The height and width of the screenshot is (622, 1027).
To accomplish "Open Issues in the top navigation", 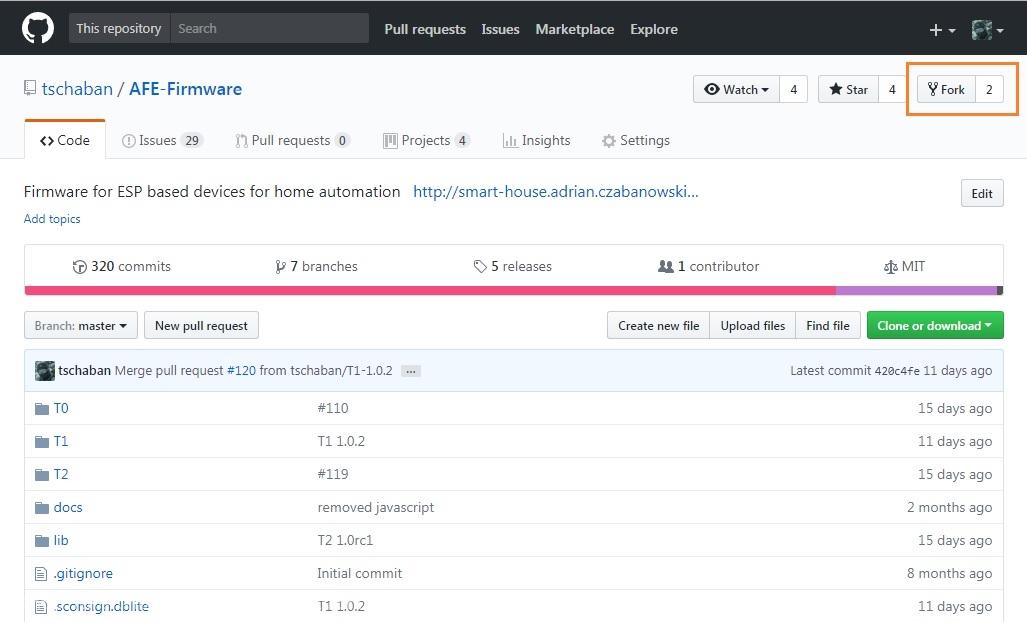I will click(500, 29).
